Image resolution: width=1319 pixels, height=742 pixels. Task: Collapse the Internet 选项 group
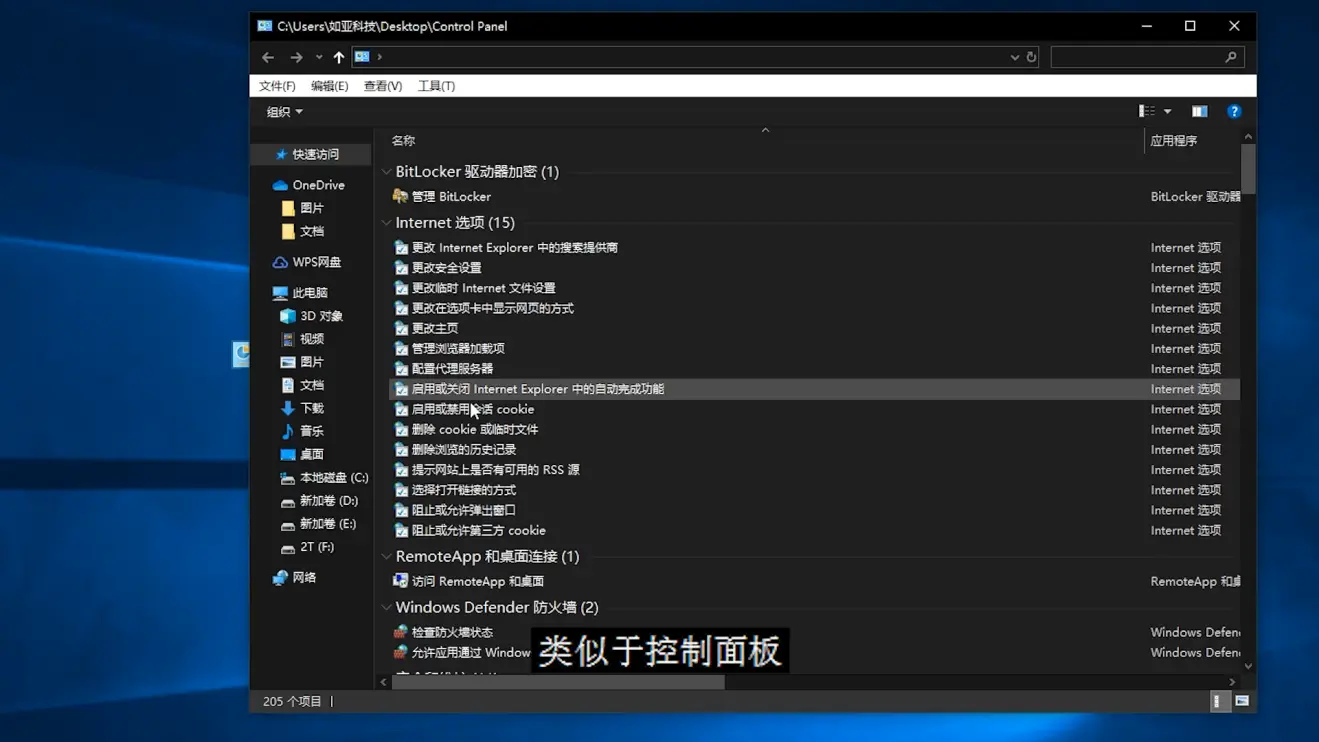tap(387, 223)
